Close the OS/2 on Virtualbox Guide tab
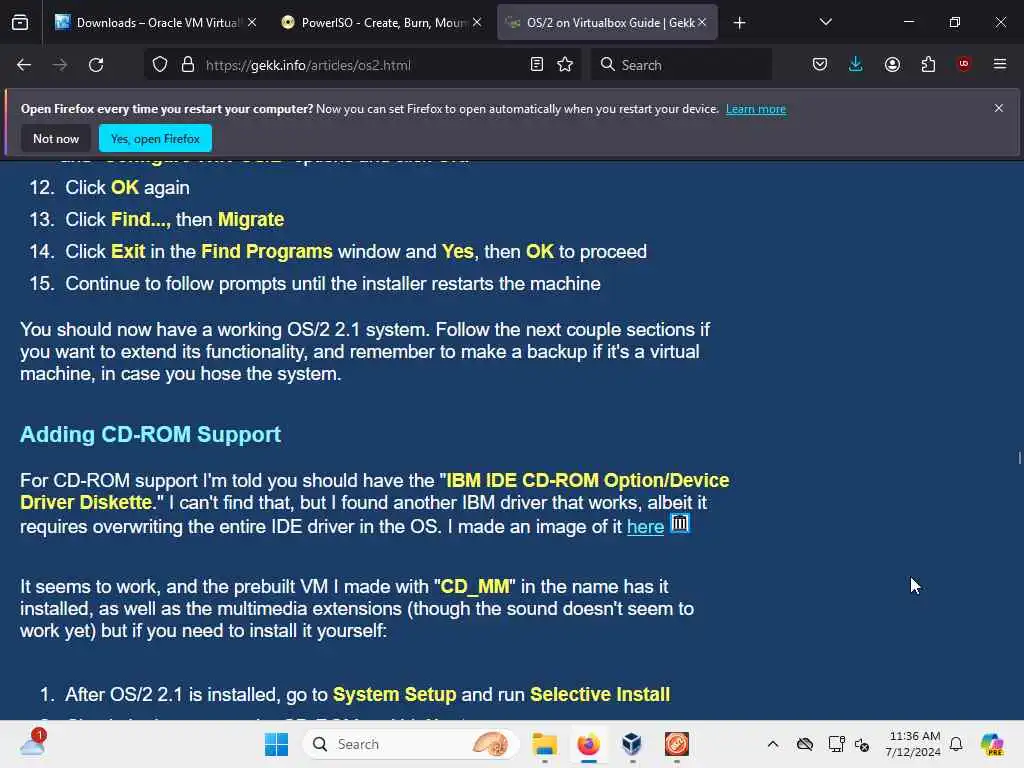The width and height of the screenshot is (1024, 768). [x=703, y=22]
